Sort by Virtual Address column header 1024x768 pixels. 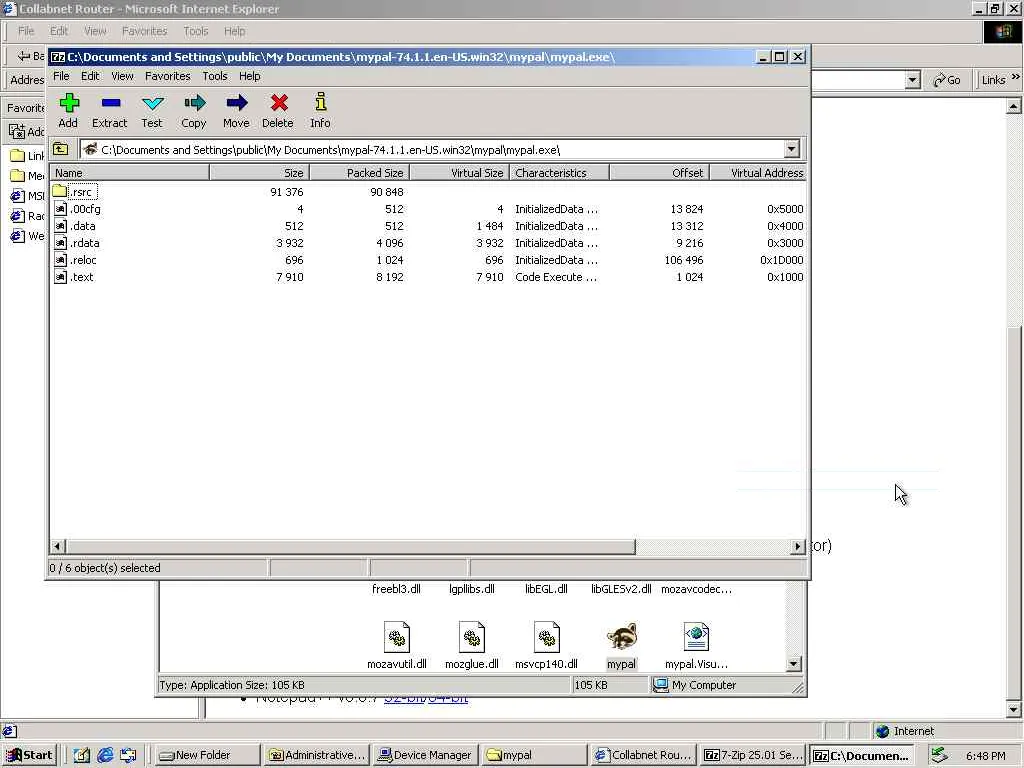pyautogui.click(x=758, y=173)
